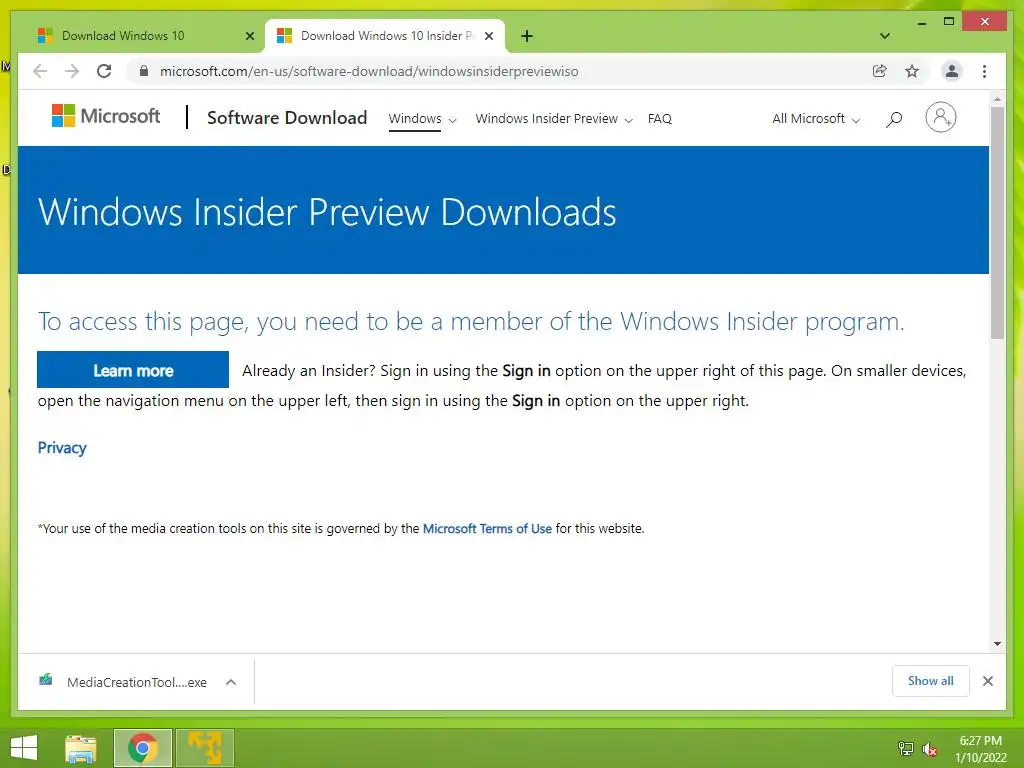Viewport: 1024px width, 768px height.
Task: Share this page icon in address bar
Action: (880, 71)
